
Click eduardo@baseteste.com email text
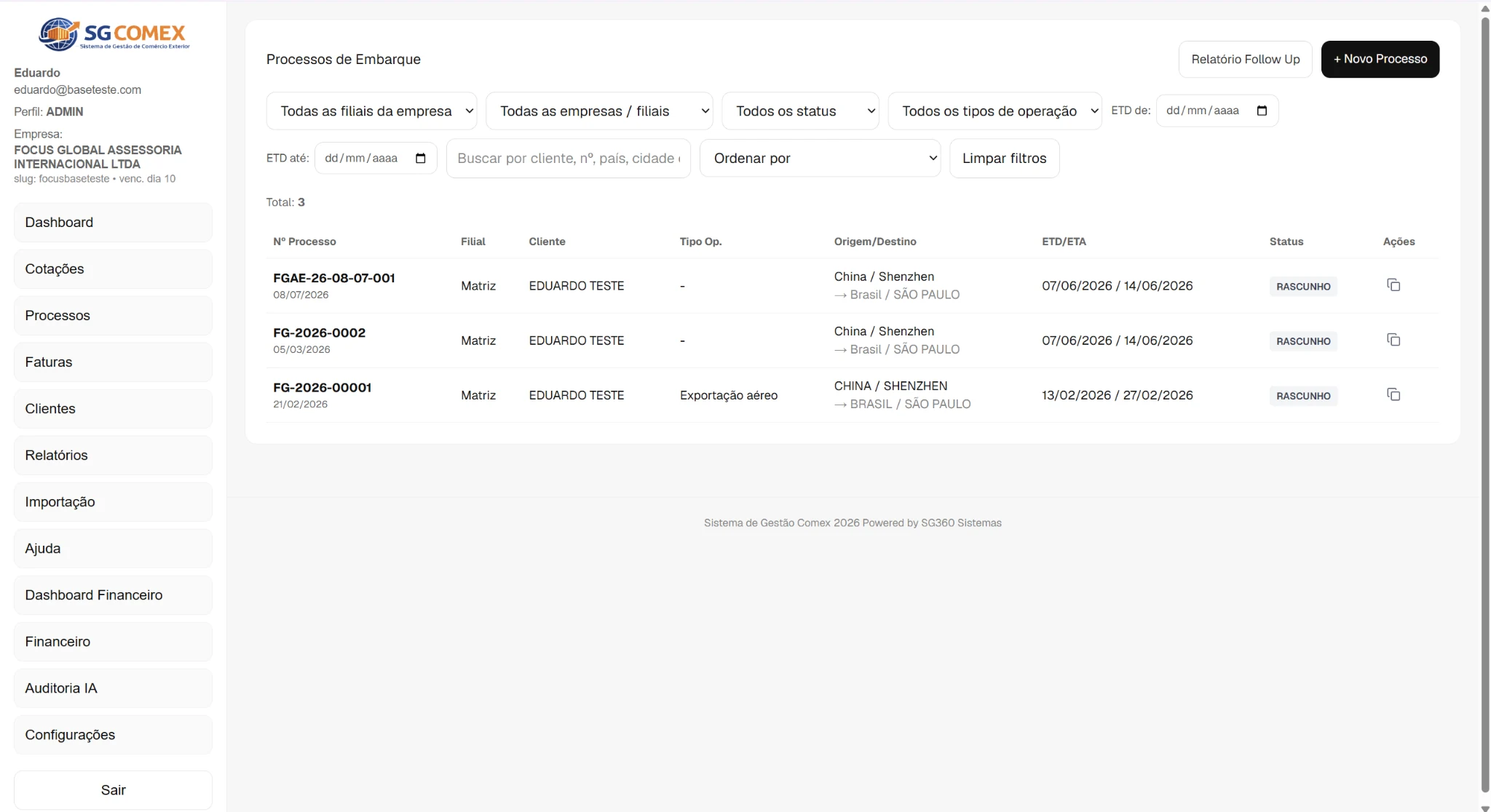77,89
